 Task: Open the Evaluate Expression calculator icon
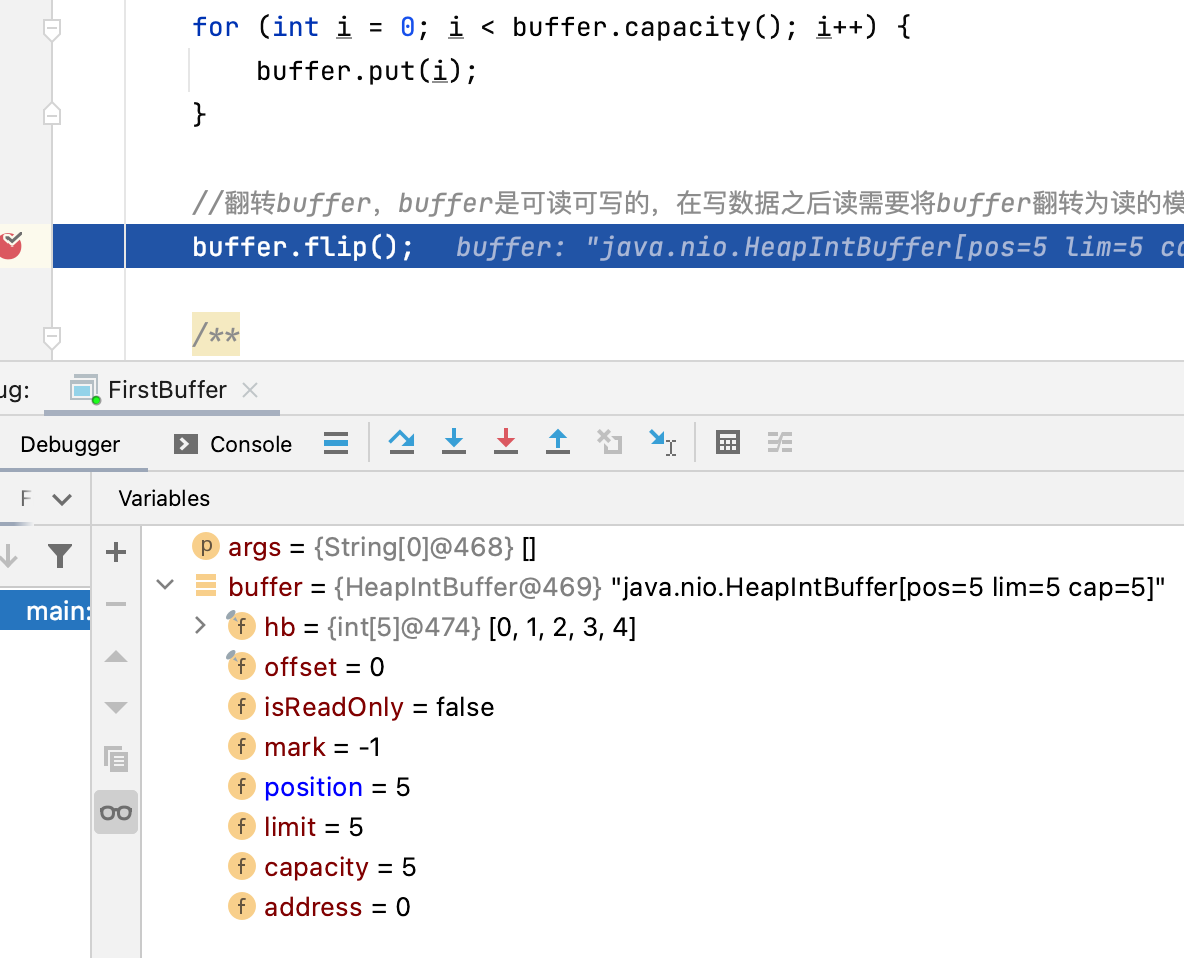[727, 442]
